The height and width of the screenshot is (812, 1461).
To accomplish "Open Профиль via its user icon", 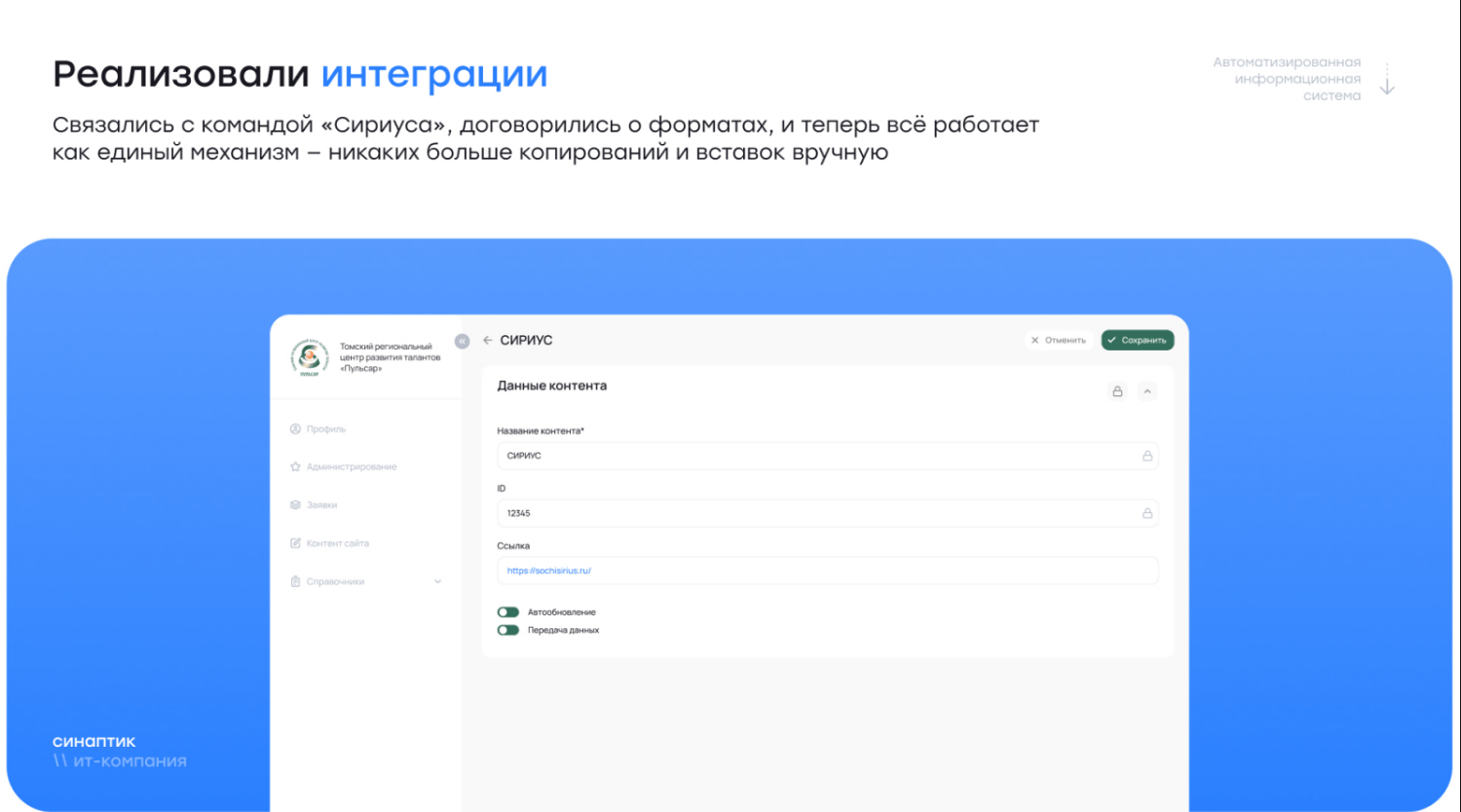I will pyautogui.click(x=295, y=429).
